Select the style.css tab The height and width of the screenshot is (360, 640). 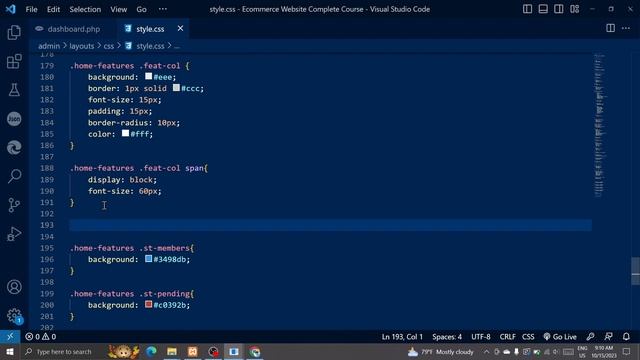click(150, 29)
